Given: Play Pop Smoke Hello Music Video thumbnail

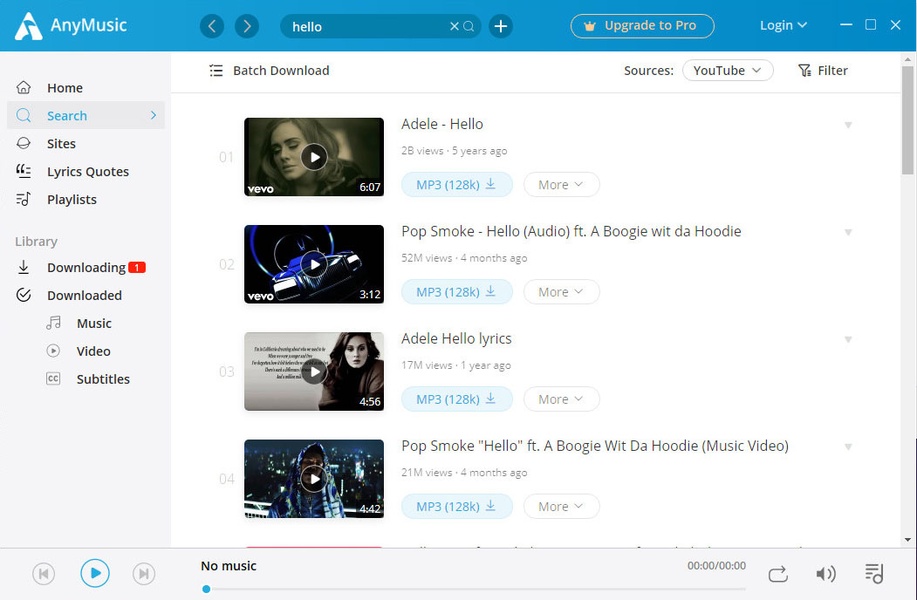Looking at the screenshot, I should tap(314, 479).
